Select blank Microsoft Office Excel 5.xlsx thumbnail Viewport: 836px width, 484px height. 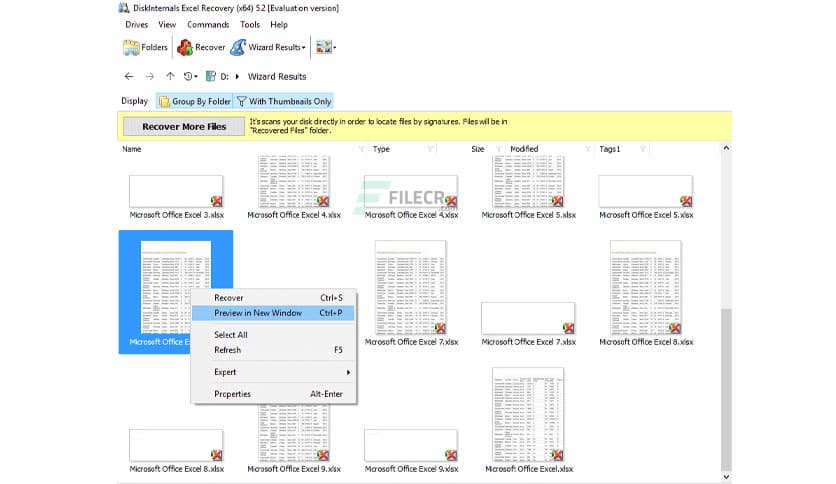646,192
